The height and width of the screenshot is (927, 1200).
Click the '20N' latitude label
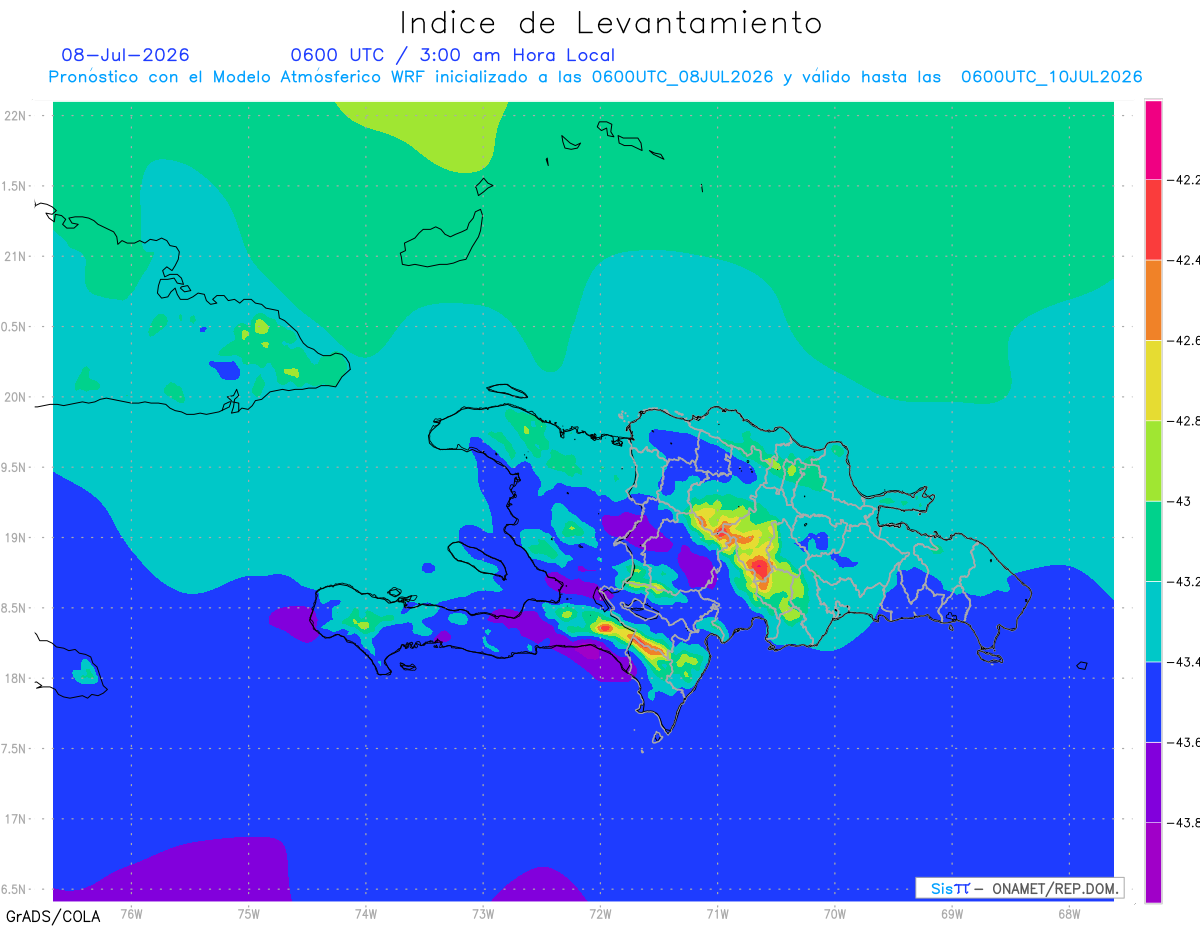tap(17, 397)
